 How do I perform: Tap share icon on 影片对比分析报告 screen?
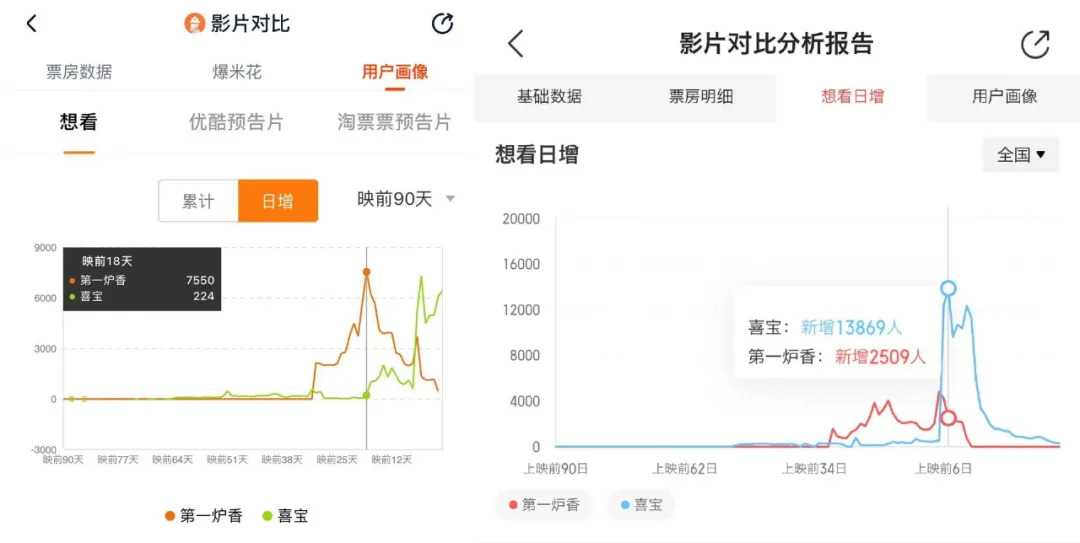pyautogui.click(x=1035, y=44)
